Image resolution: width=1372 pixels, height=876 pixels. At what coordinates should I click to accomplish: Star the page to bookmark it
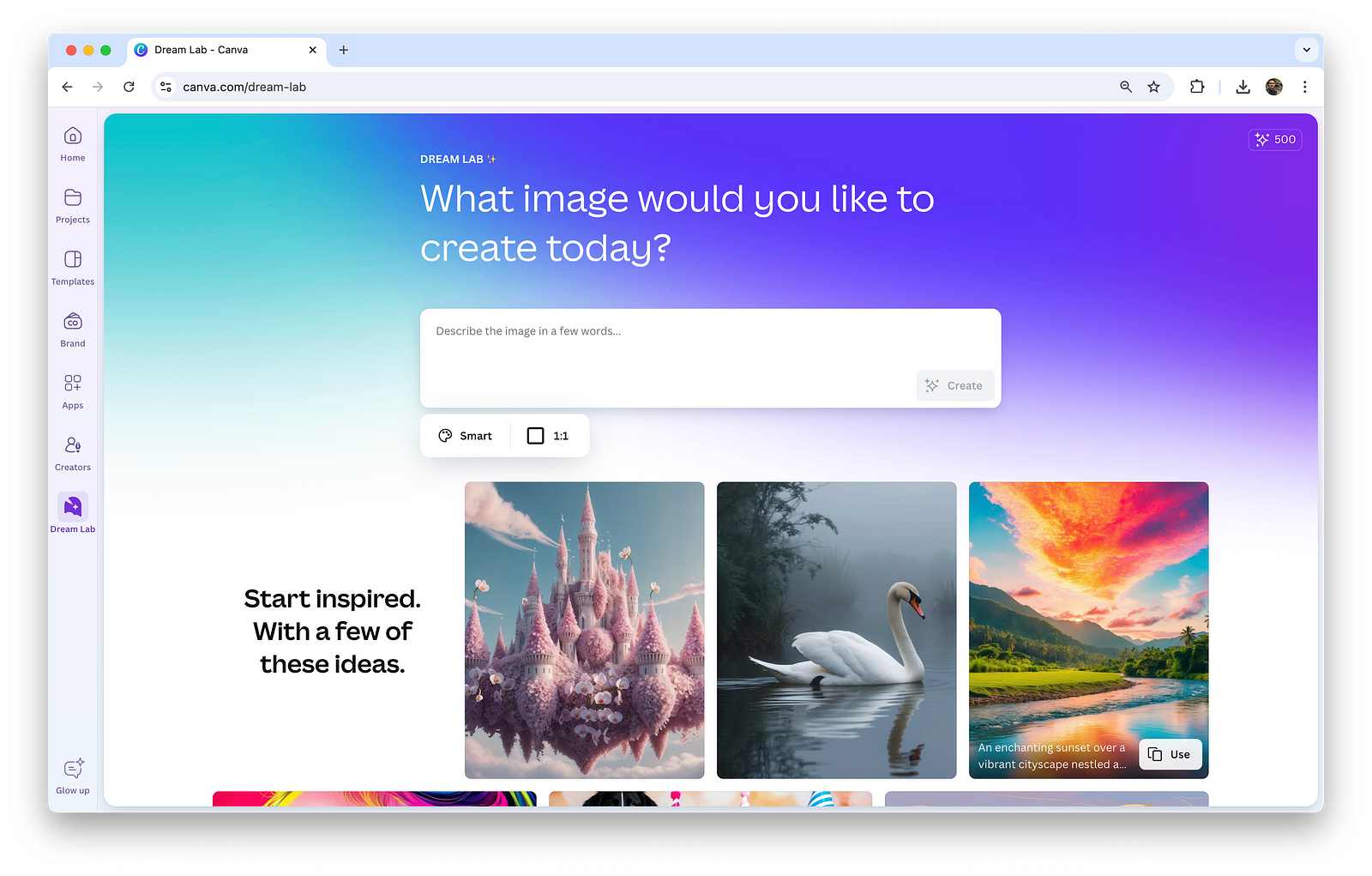(x=1152, y=87)
